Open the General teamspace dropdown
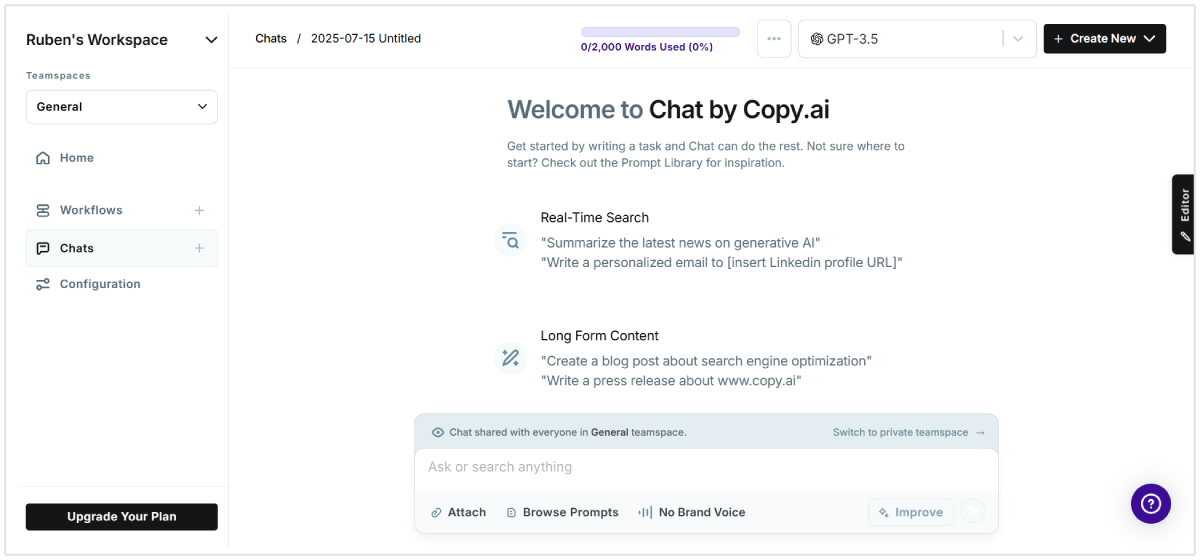Viewport: 1200px width, 560px height. (x=122, y=107)
